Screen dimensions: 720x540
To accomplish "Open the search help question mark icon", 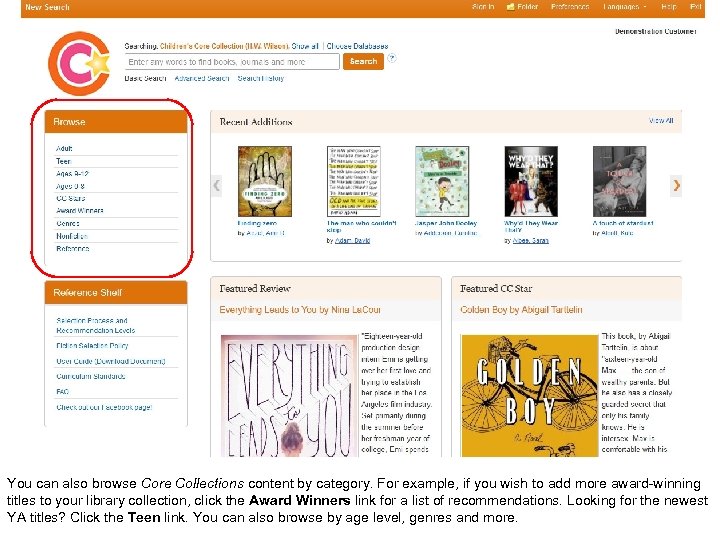I will click(392, 58).
